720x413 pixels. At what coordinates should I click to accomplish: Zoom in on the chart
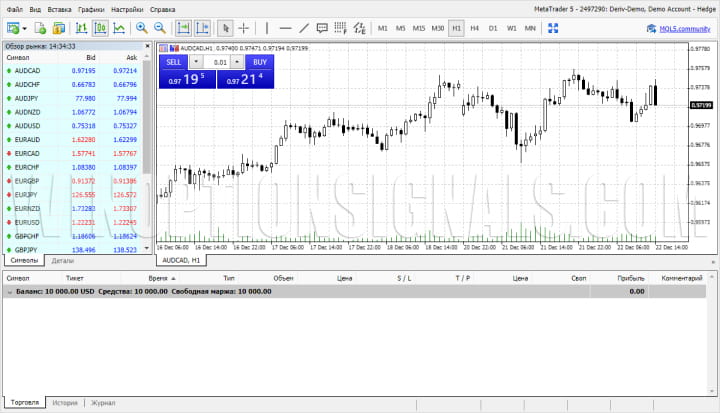[x=142, y=28]
